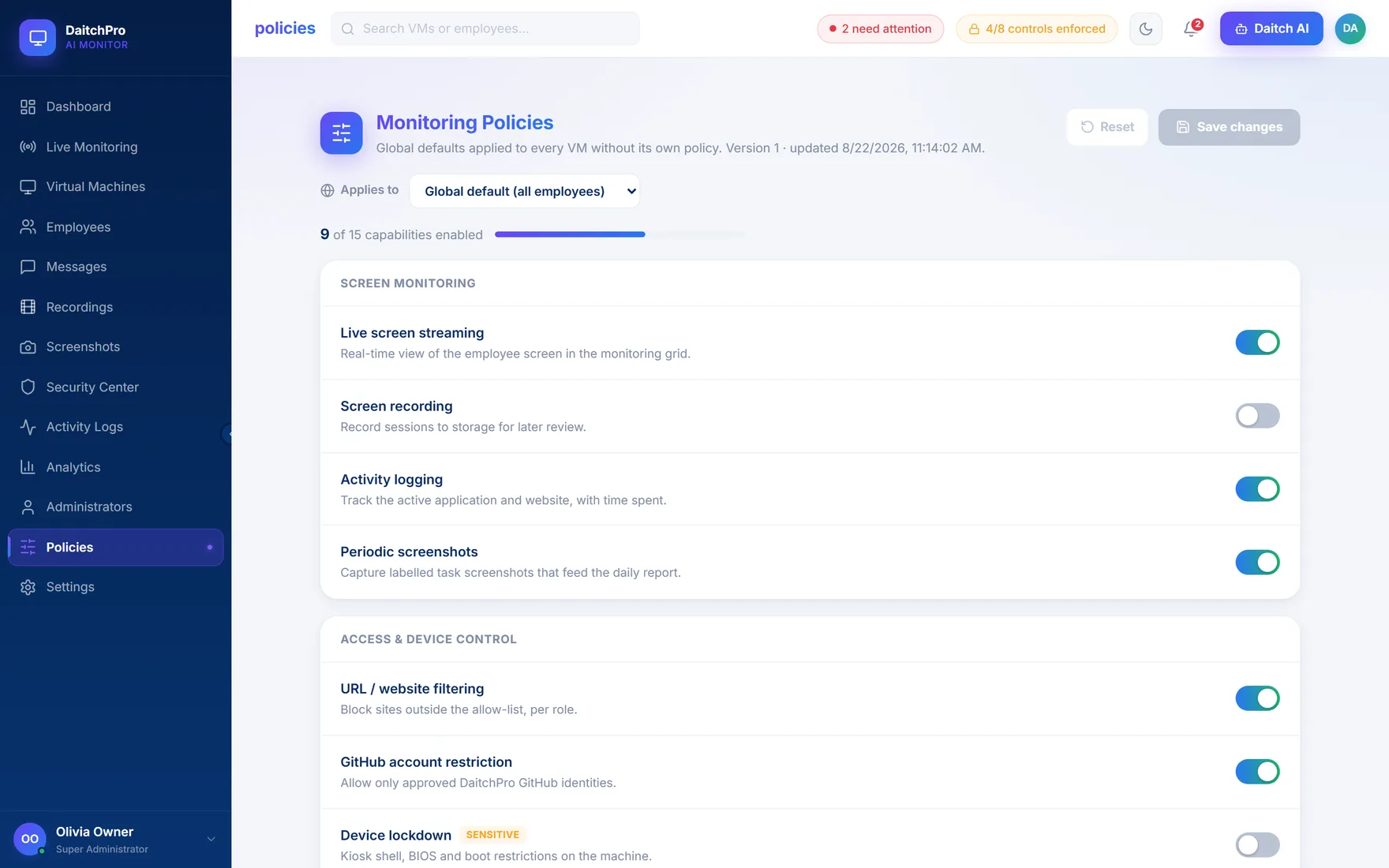Click the DaitchPro monitor logo icon

point(37,37)
